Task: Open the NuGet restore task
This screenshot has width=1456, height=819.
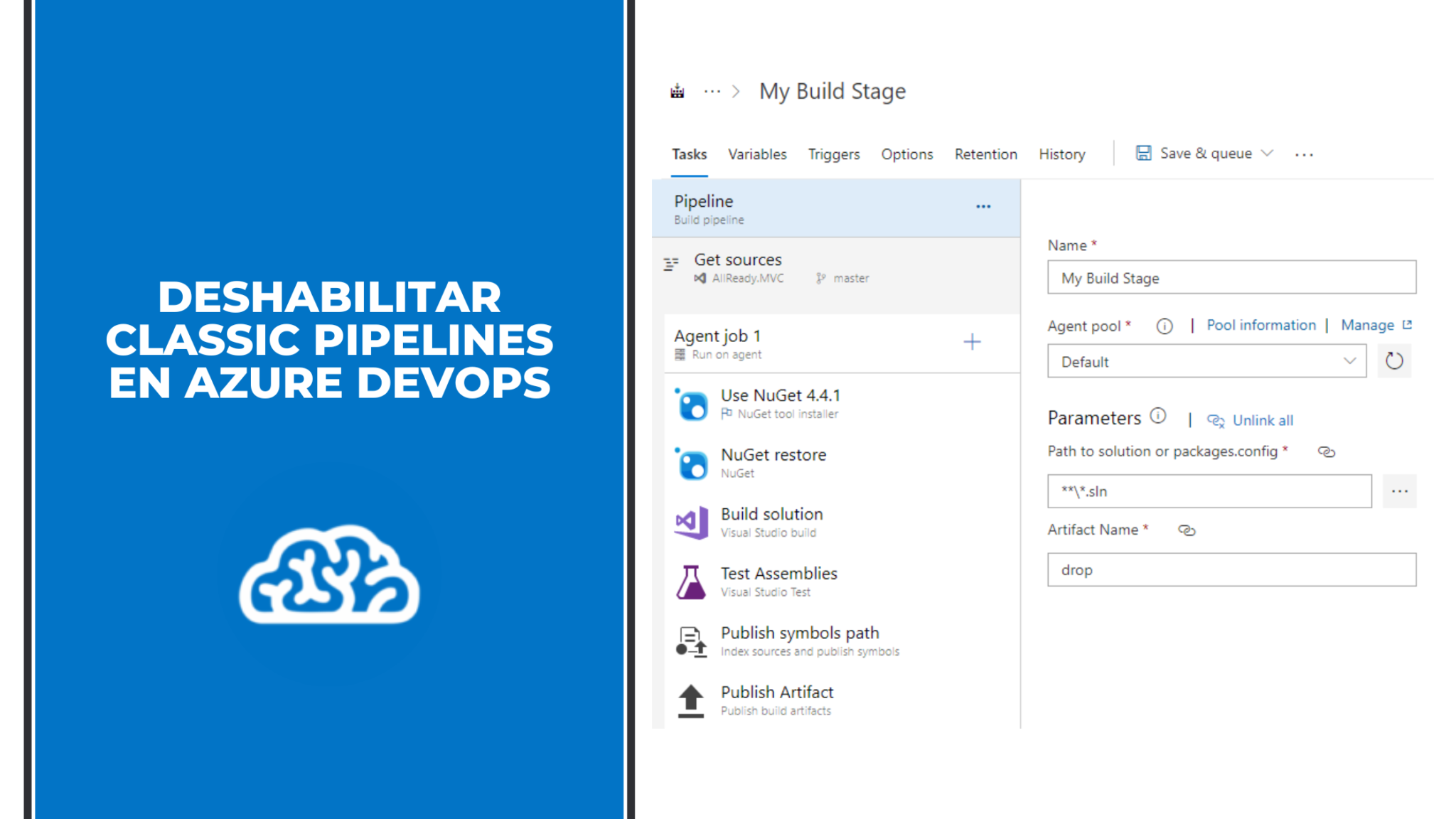Action: point(842,464)
